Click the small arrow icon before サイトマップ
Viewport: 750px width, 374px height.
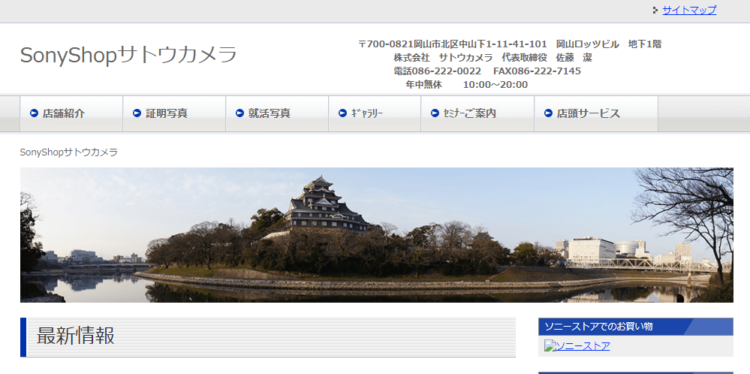pos(655,10)
